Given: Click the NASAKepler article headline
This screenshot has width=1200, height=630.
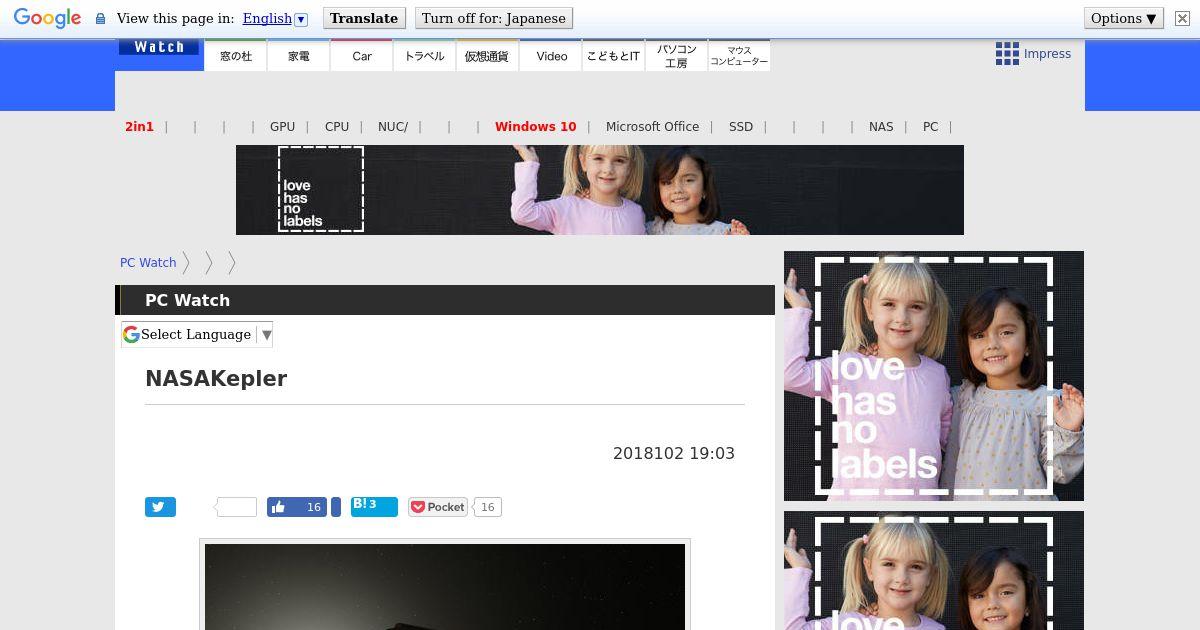Looking at the screenshot, I should tap(216, 379).
